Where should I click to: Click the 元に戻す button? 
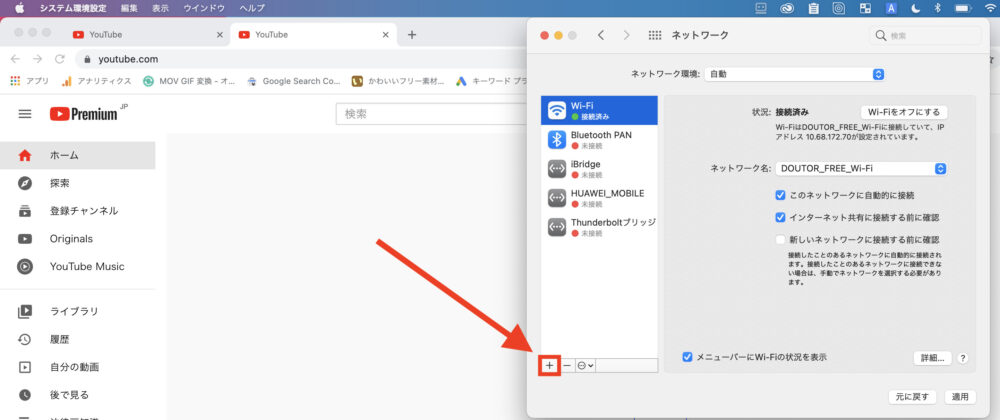pyautogui.click(x=912, y=397)
